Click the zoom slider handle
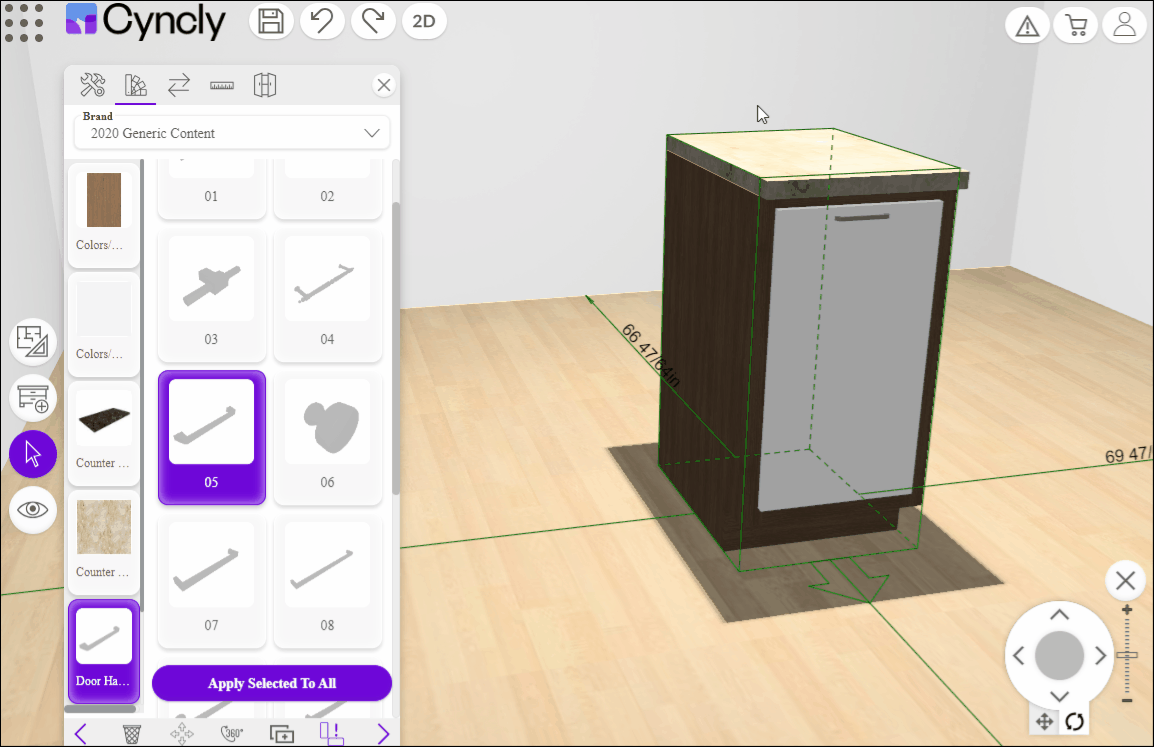This screenshot has width=1154, height=747. coord(1127,654)
